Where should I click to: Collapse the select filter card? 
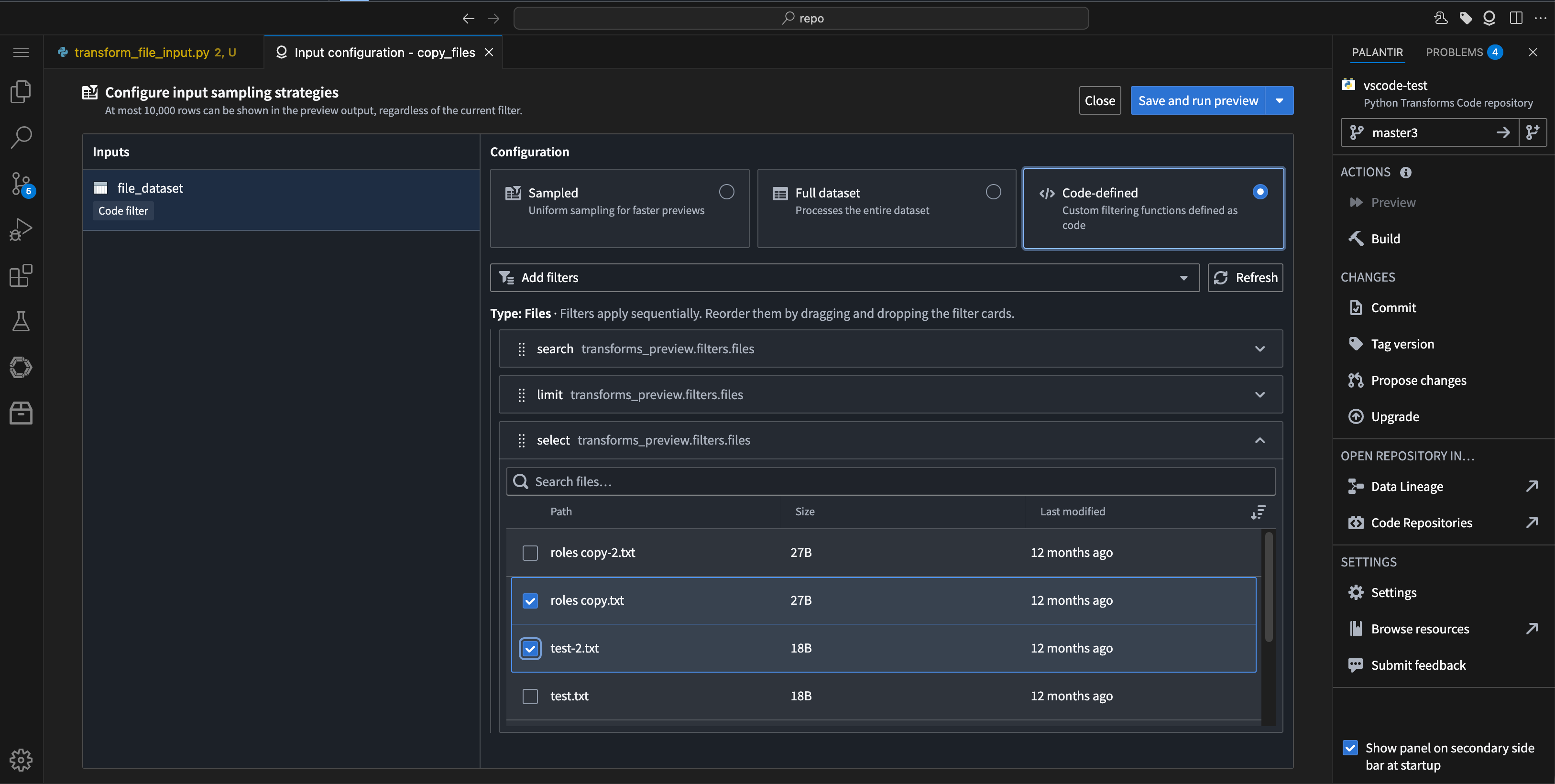[x=1260, y=440]
